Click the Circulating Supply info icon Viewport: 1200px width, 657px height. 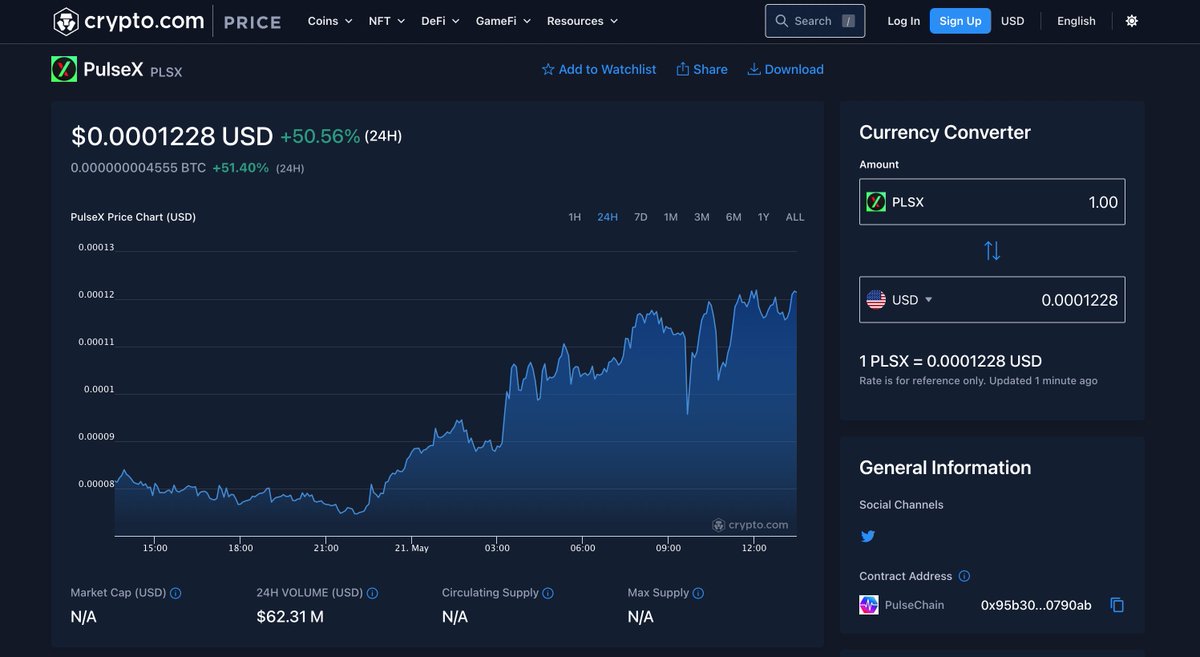coord(548,593)
